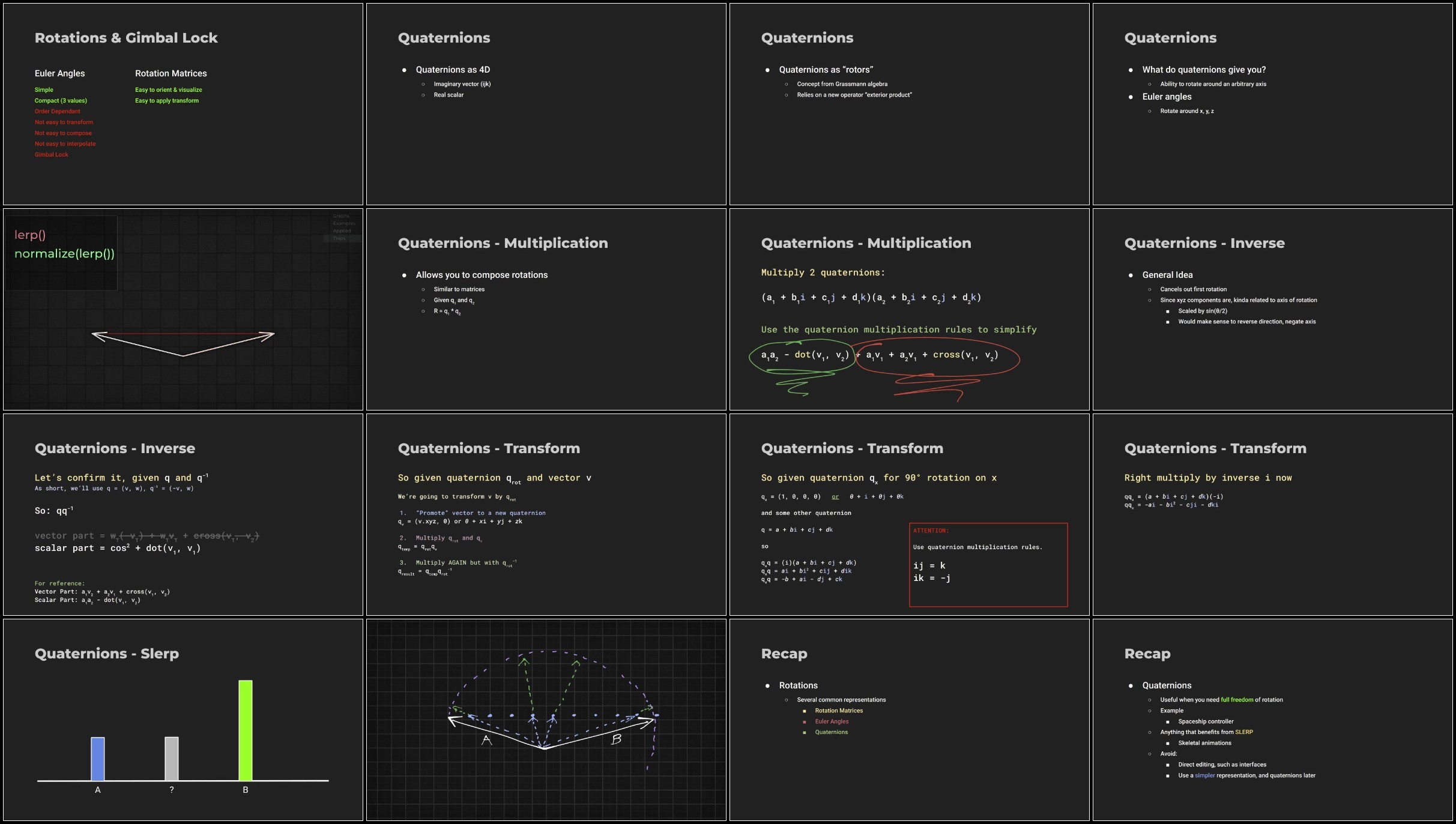Open the Quaternions - Inverse General Idea slide
1456x824 pixels.
pos(1273,310)
